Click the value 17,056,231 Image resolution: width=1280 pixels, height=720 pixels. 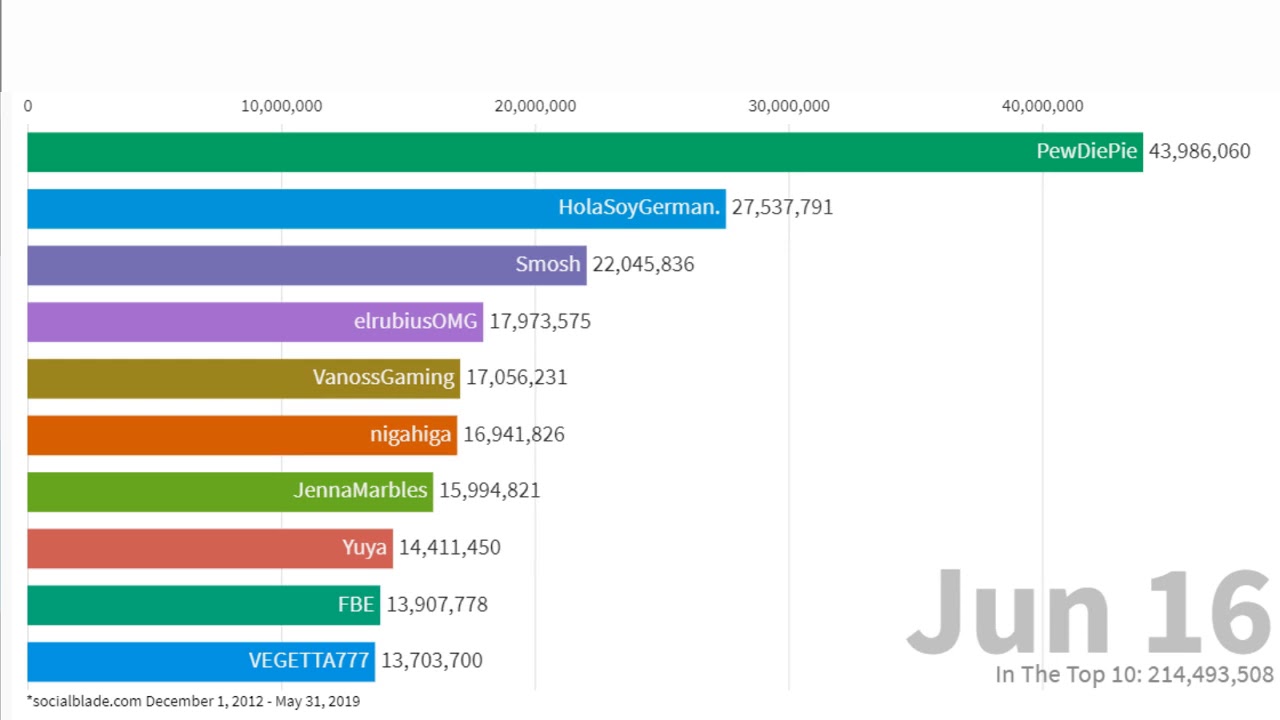516,378
